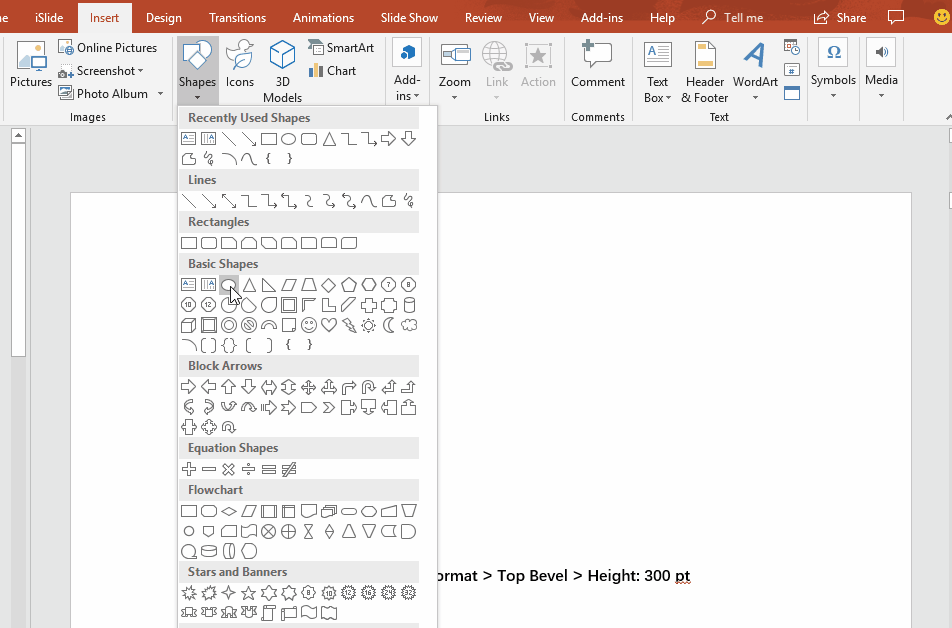The height and width of the screenshot is (628, 952).
Task: Switch to the Design tab
Action: [x=164, y=18]
